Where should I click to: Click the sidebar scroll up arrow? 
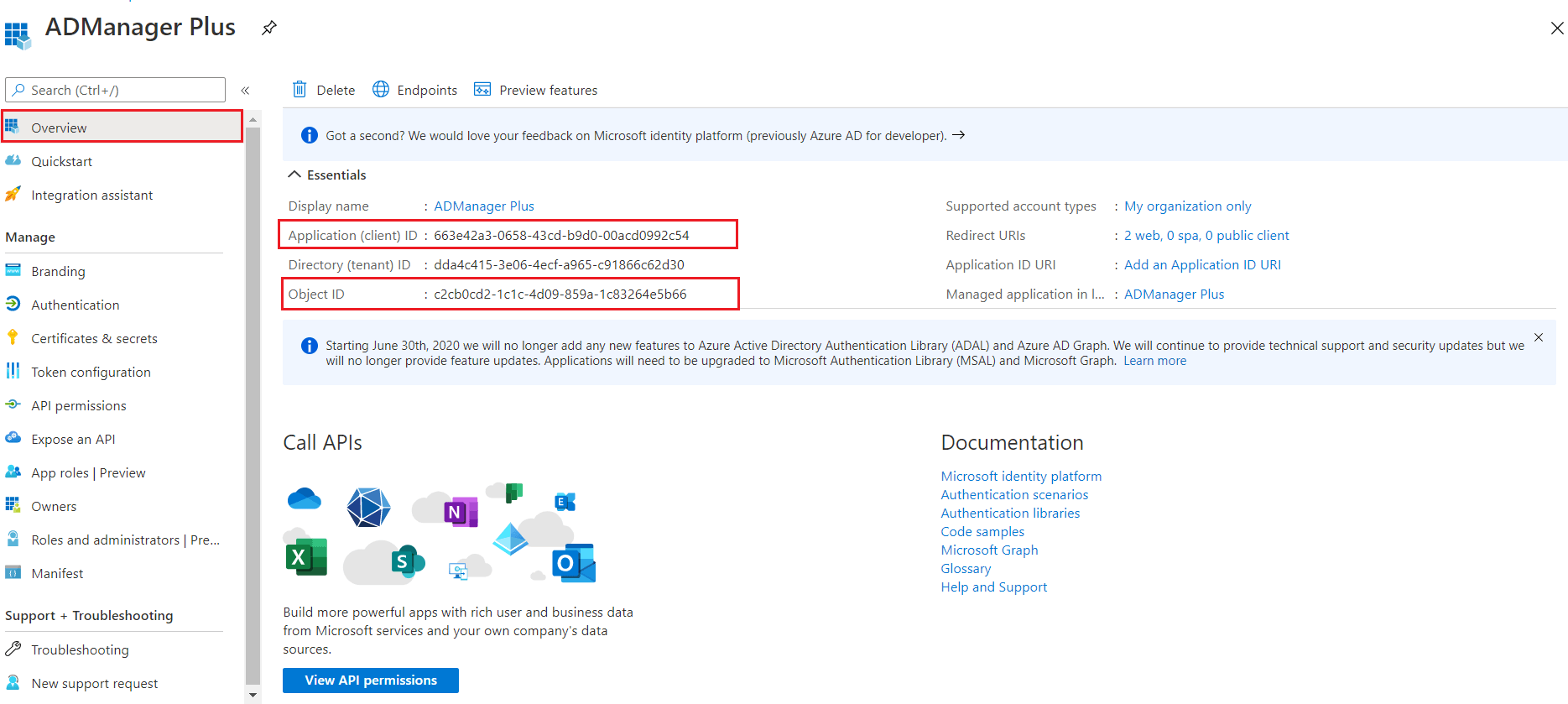click(x=253, y=120)
